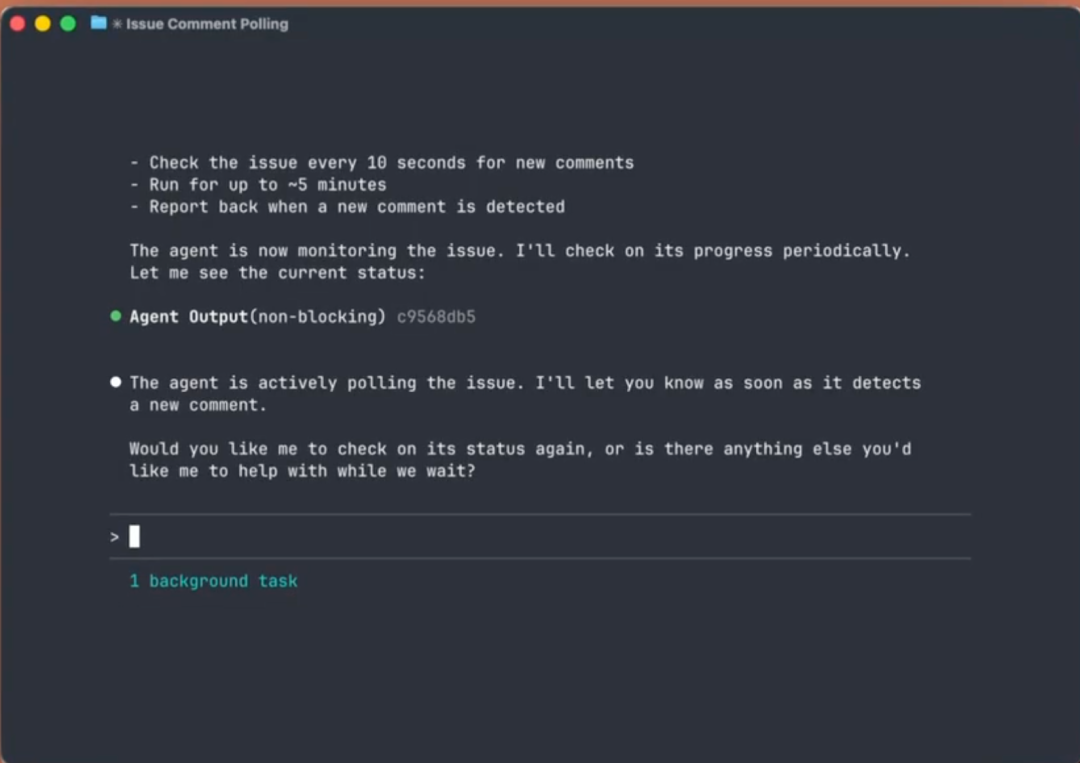Close the terminal window with red button
The image size is (1080, 763).
[17, 23]
